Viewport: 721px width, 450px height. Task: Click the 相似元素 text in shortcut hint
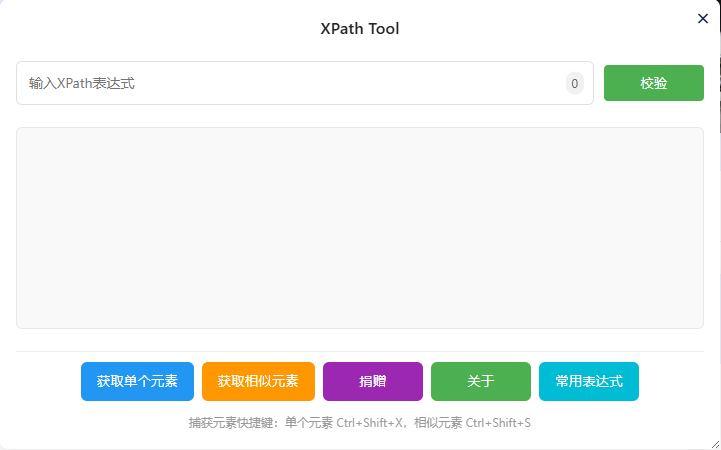coord(438,423)
